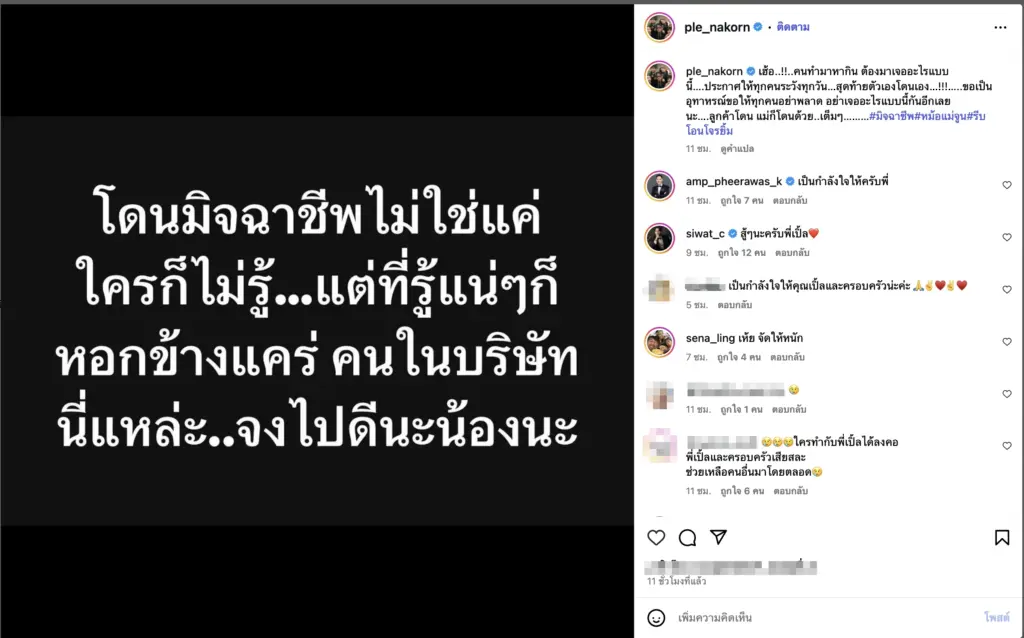Open comments via speech bubble icon
Viewport: 1024px width, 638px height.
[687, 537]
